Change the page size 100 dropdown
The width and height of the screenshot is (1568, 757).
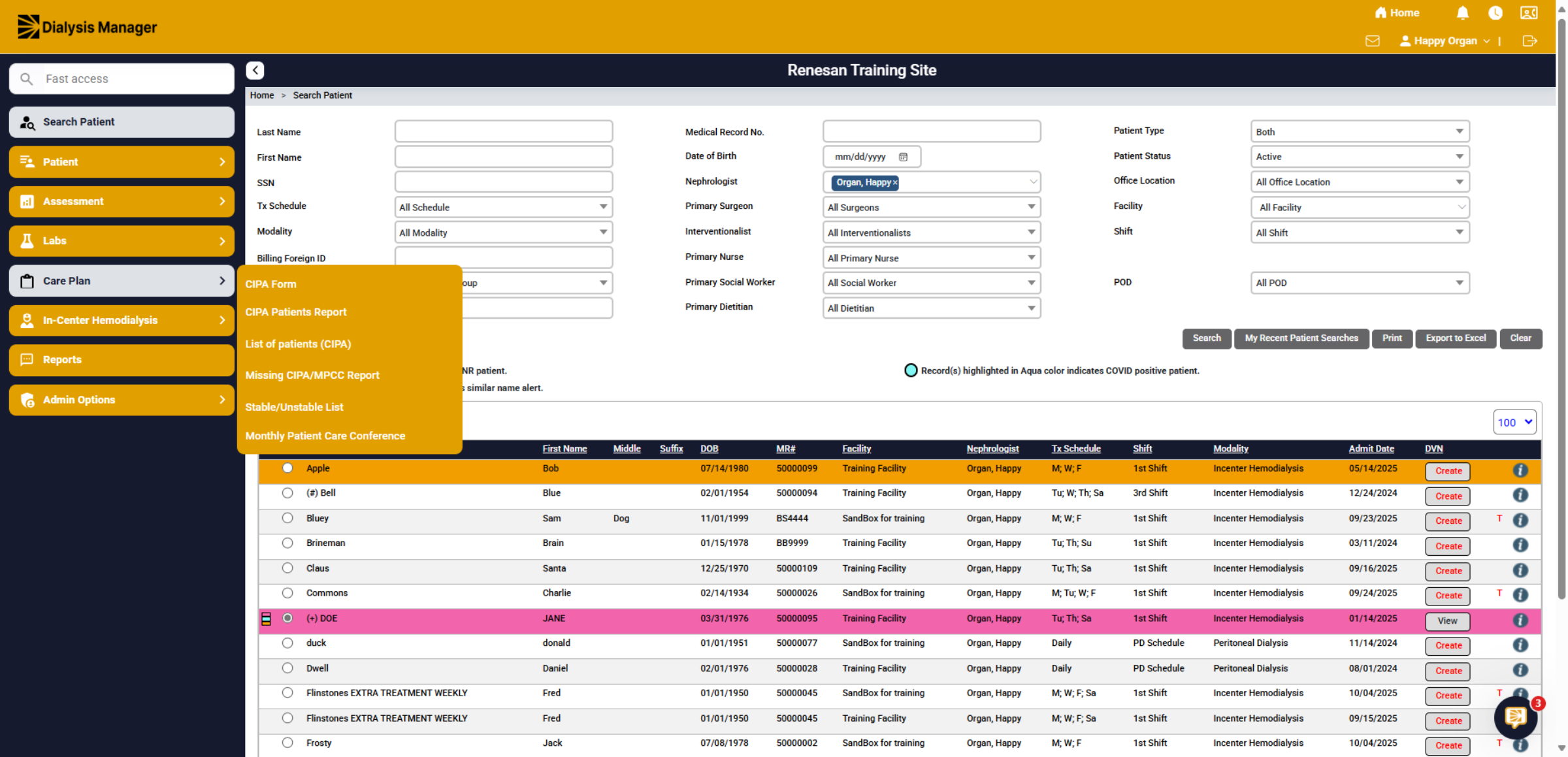click(x=1514, y=423)
